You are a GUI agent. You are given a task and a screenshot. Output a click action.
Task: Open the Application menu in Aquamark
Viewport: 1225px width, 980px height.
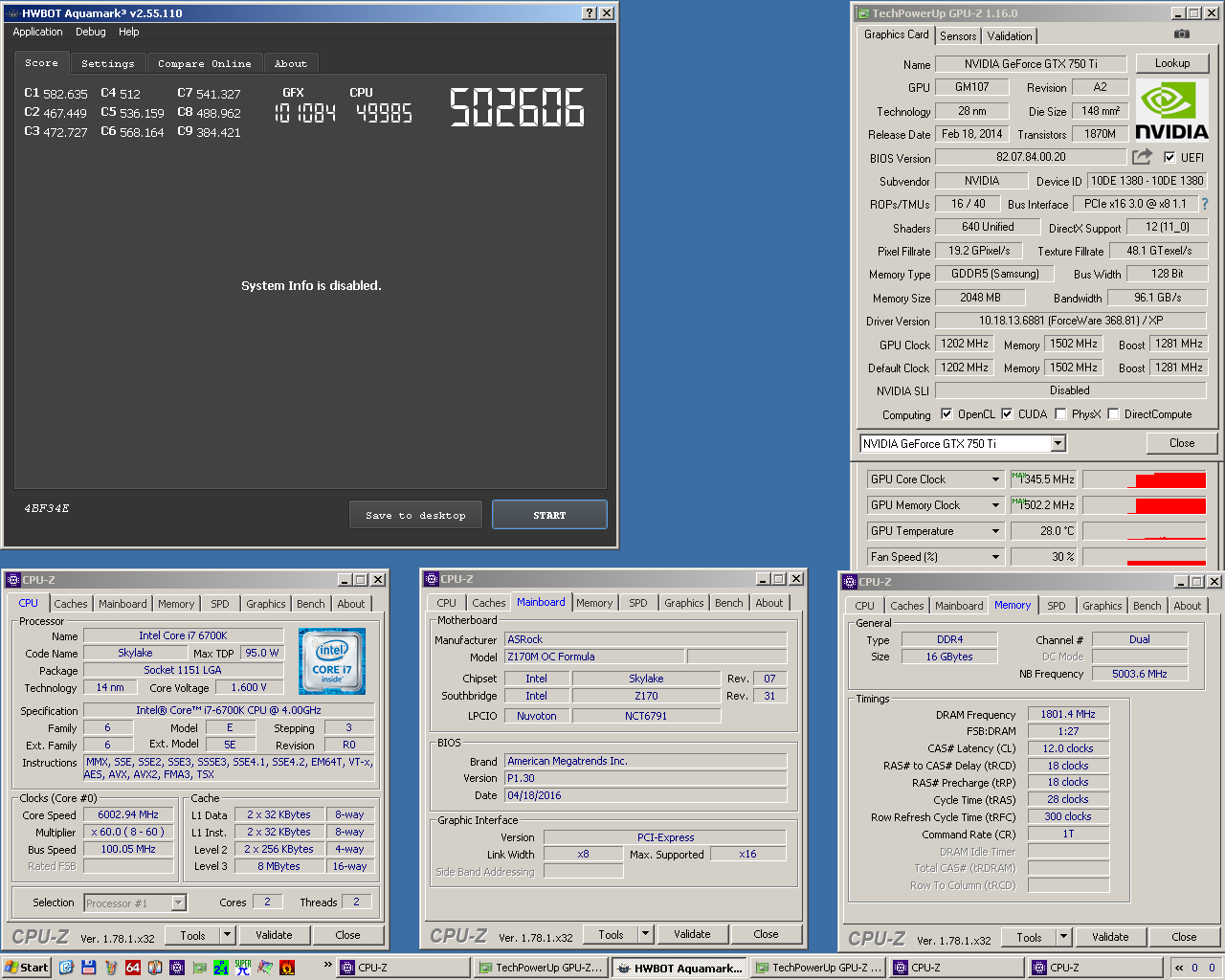tap(37, 32)
